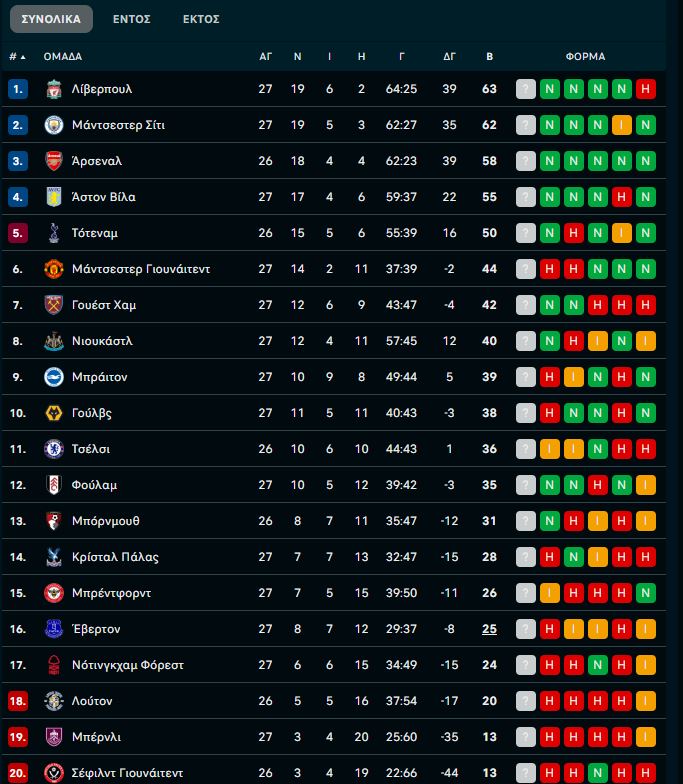Click Everton's underlined 25 points value

489,629
